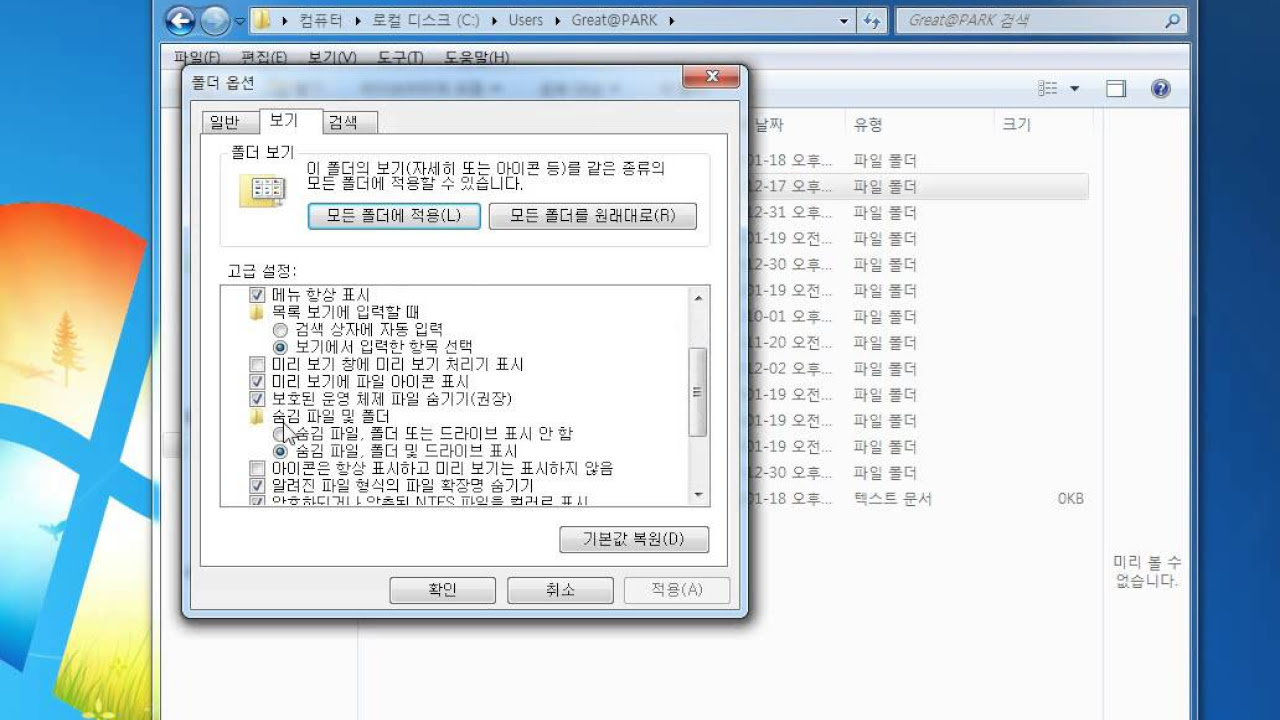Sort by 유형 column header
The image size is (1280, 720).
point(868,124)
